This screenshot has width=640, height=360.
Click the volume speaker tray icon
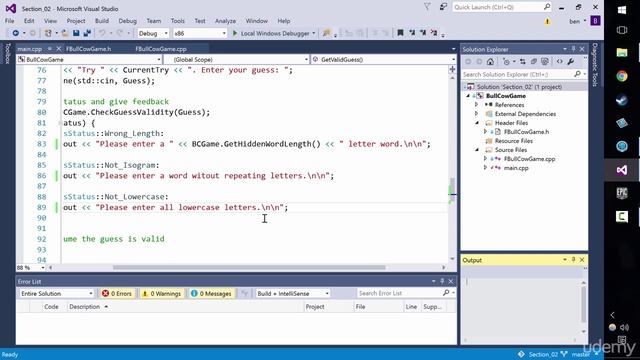[x=624, y=327]
